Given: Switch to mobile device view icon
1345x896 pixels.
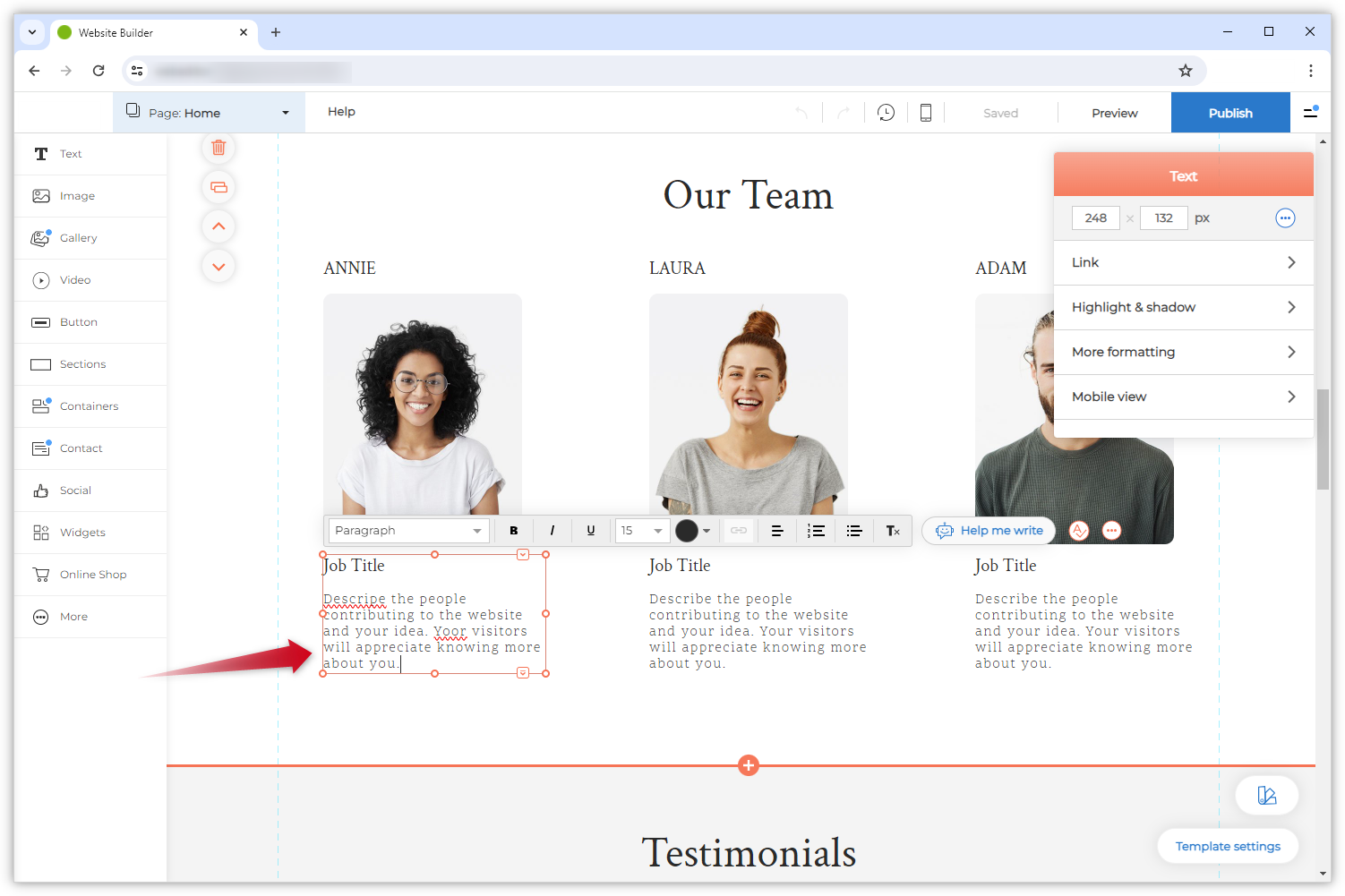Looking at the screenshot, I should pyautogui.click(x=926, y=113).
